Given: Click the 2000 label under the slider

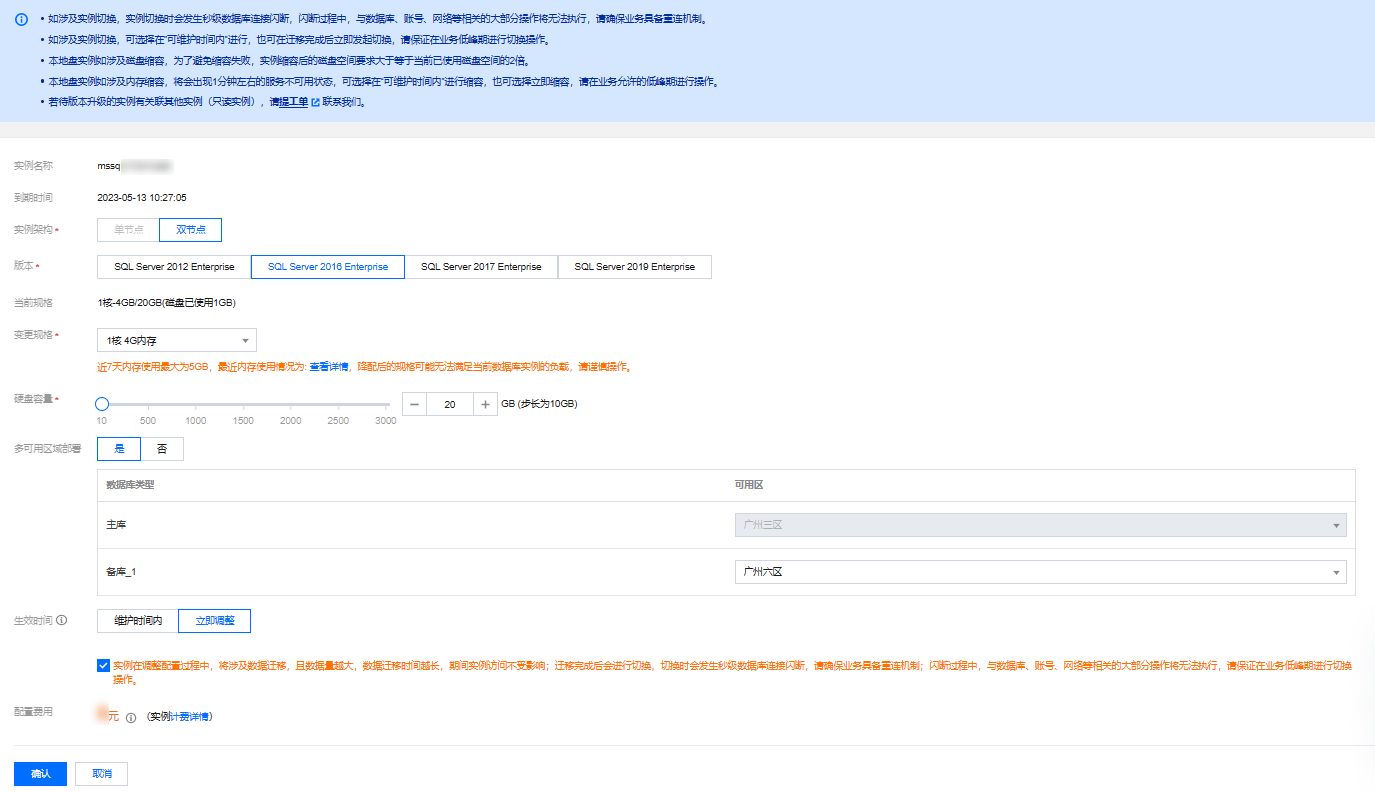Looking at the screenshot, I should 291,421.
